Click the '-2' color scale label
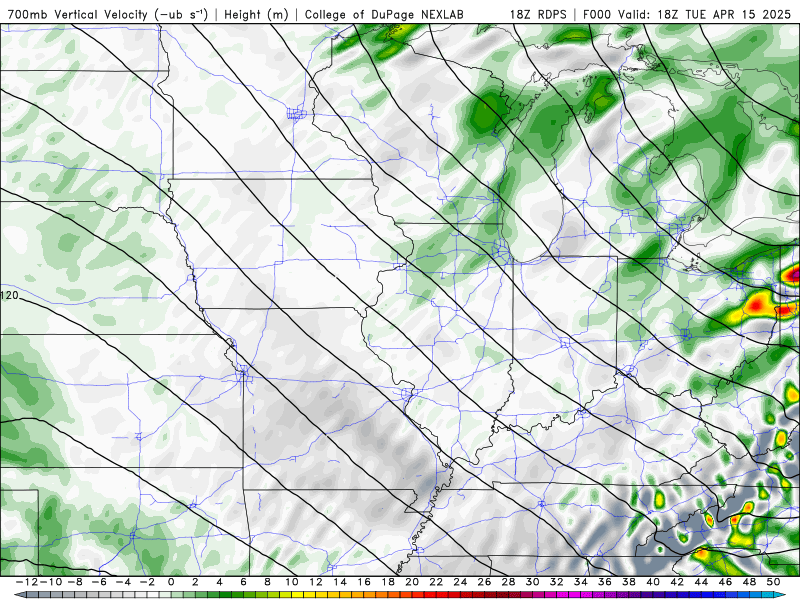The height and width of the screenshot is (600, 800). [x=147, y=582]
